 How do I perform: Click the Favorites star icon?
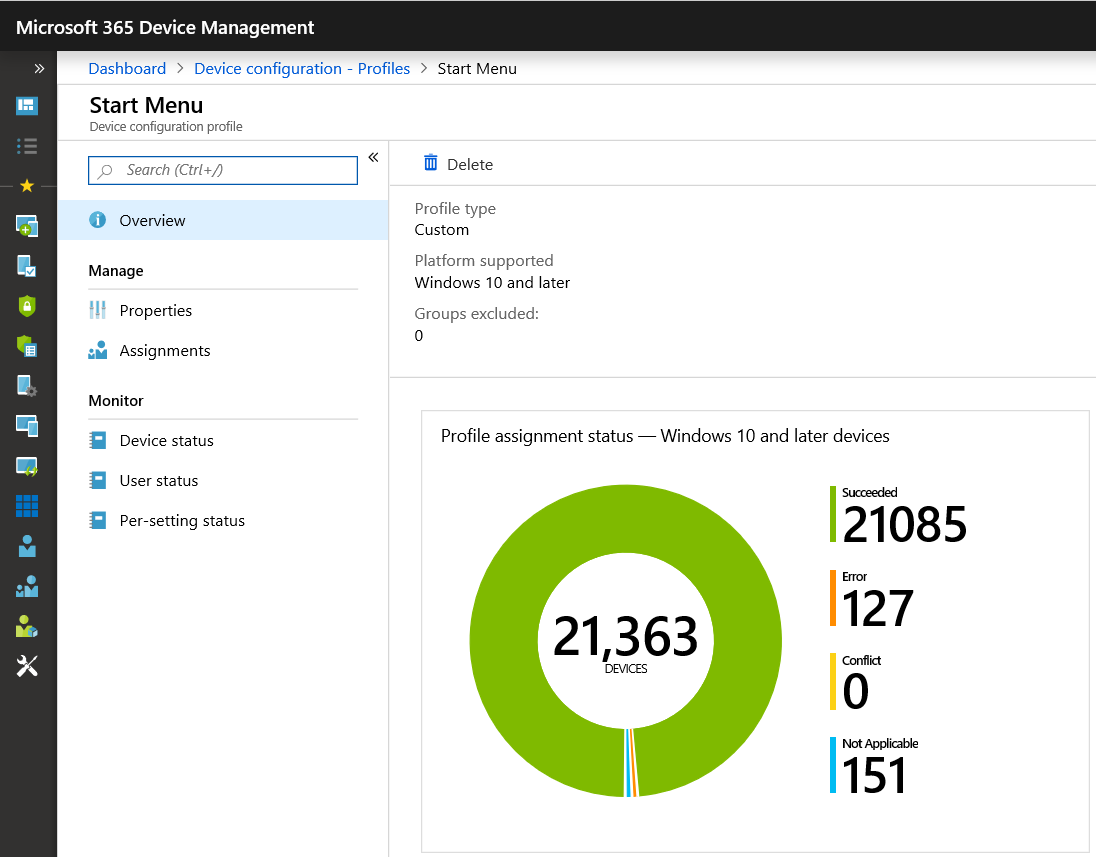point(27,186)
